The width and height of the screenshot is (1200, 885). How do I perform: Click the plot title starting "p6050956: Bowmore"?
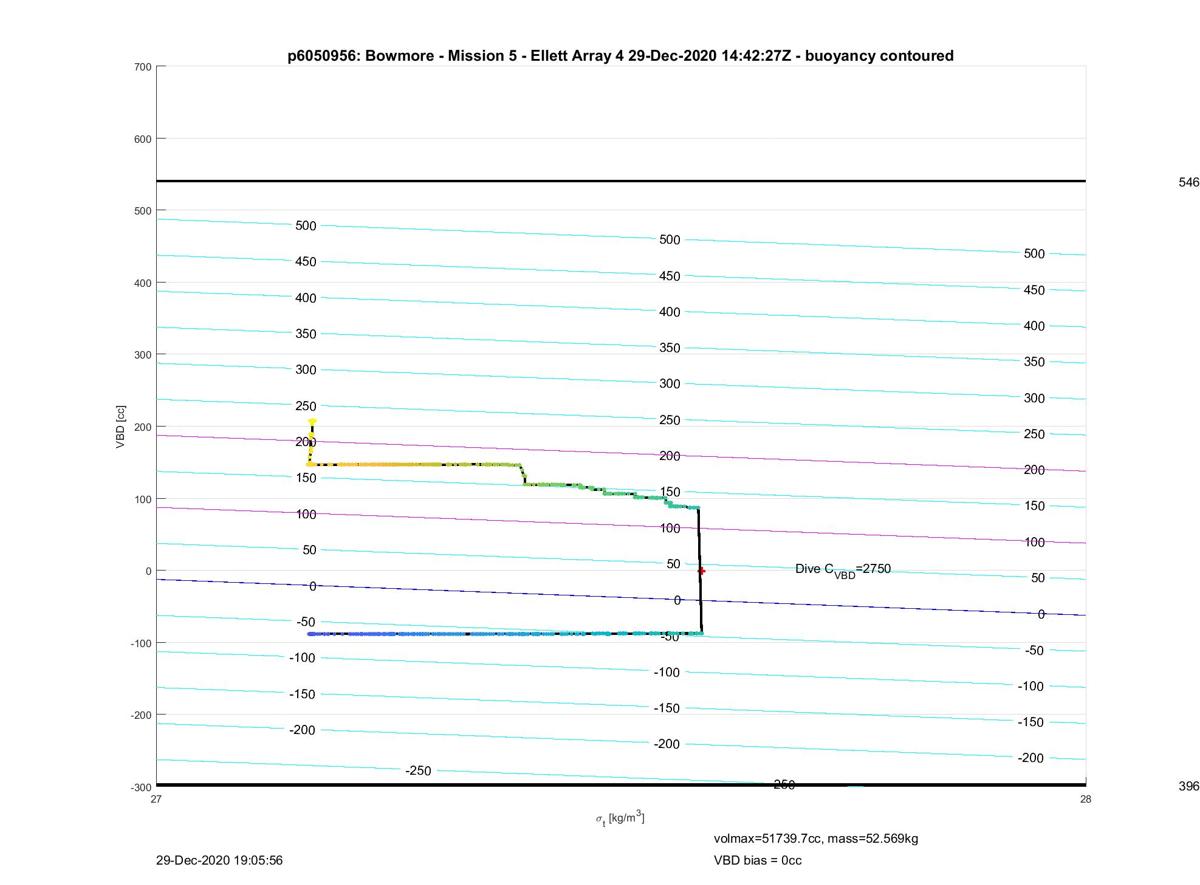(620, 56)
